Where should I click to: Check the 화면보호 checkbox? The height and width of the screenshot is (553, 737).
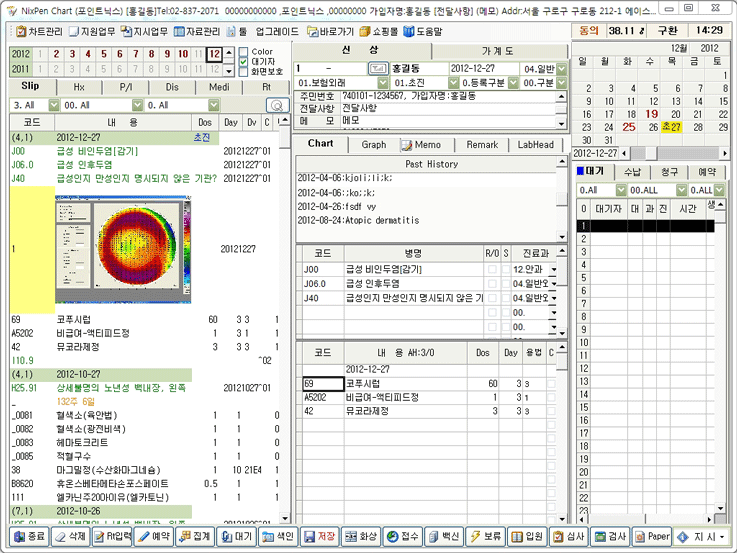[x=244, y=72]
